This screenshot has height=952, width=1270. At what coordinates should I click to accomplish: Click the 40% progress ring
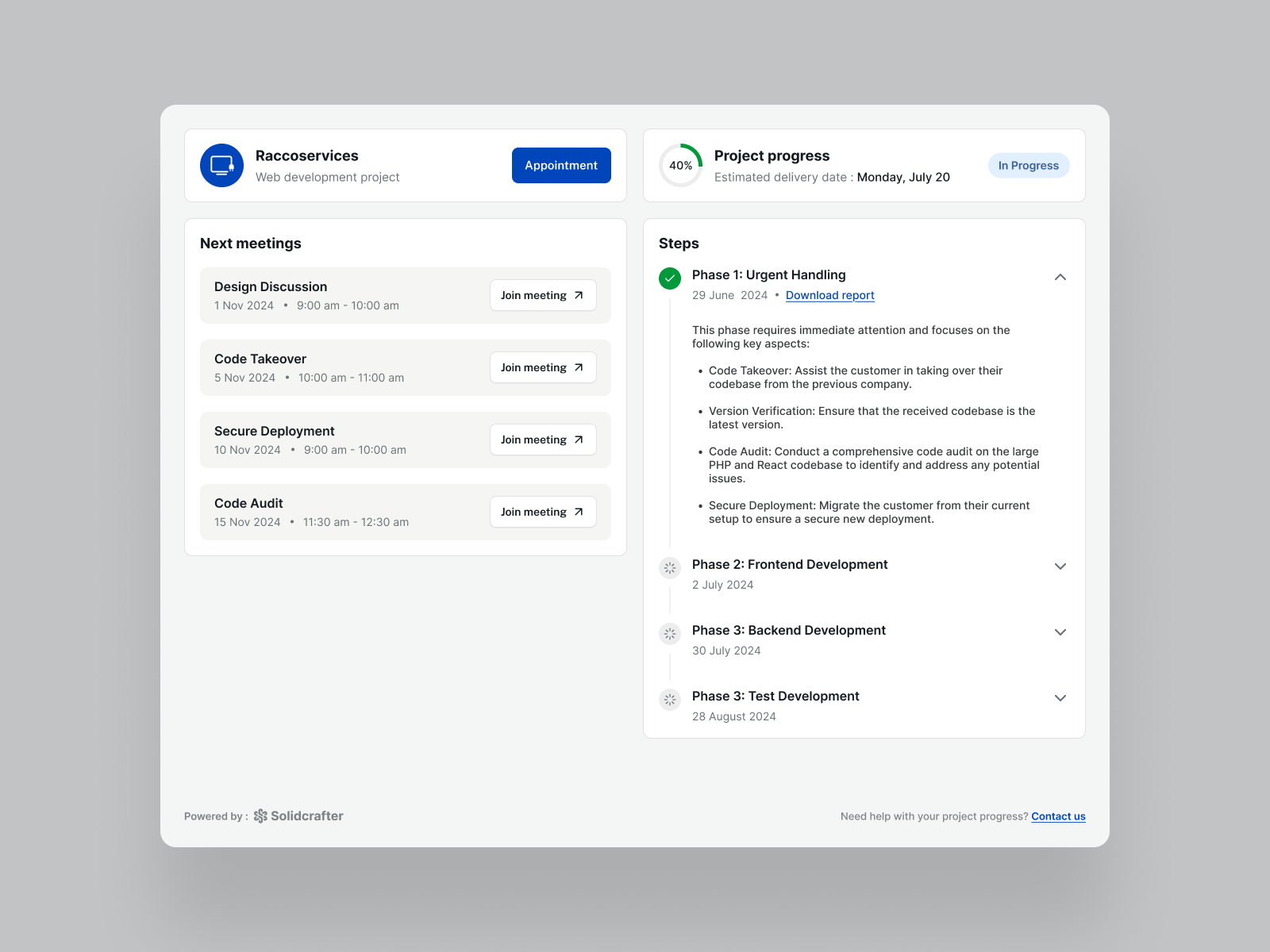click(680, 165)
